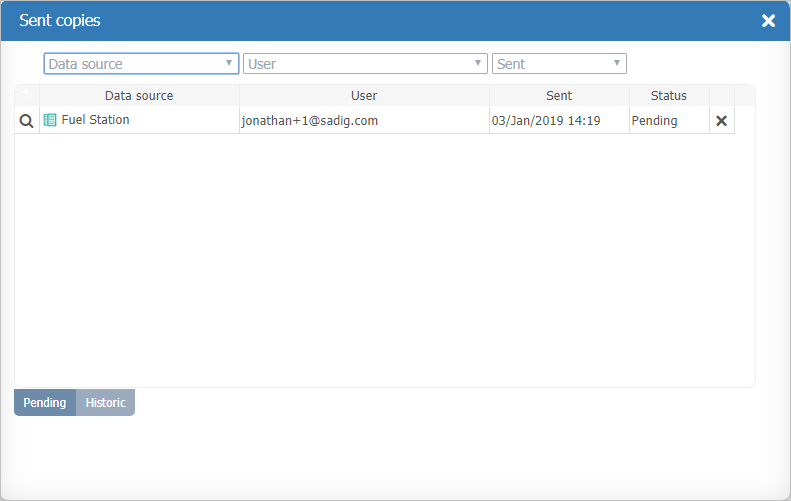Click the Status column header
This screenshot has width=791, height=501.
pos(669,96)
